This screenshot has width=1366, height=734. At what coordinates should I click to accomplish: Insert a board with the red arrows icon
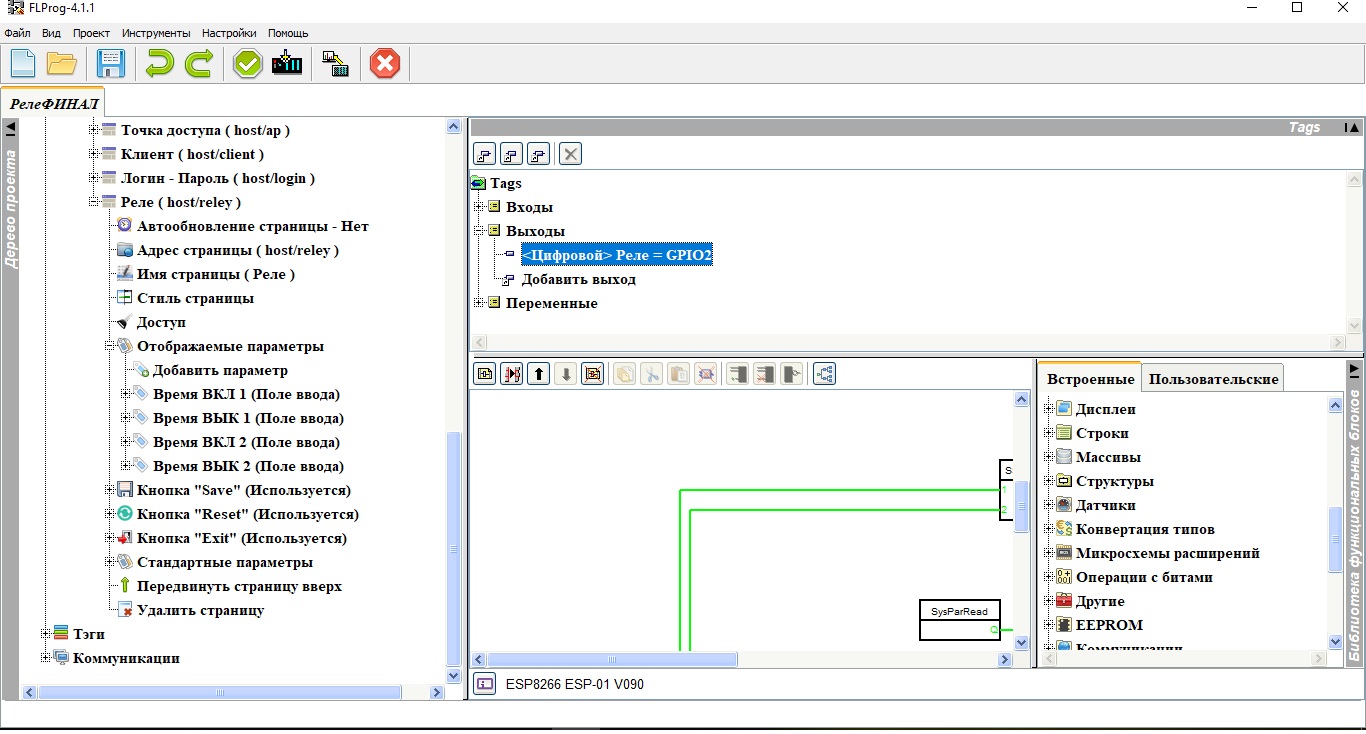512,374
